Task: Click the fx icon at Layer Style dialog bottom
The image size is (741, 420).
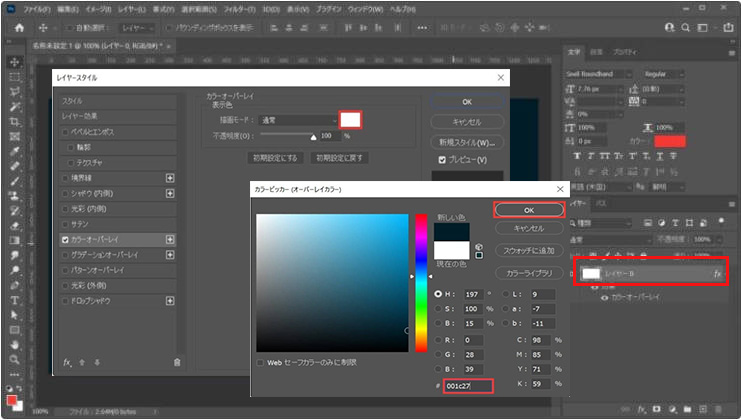Action: 67,362
